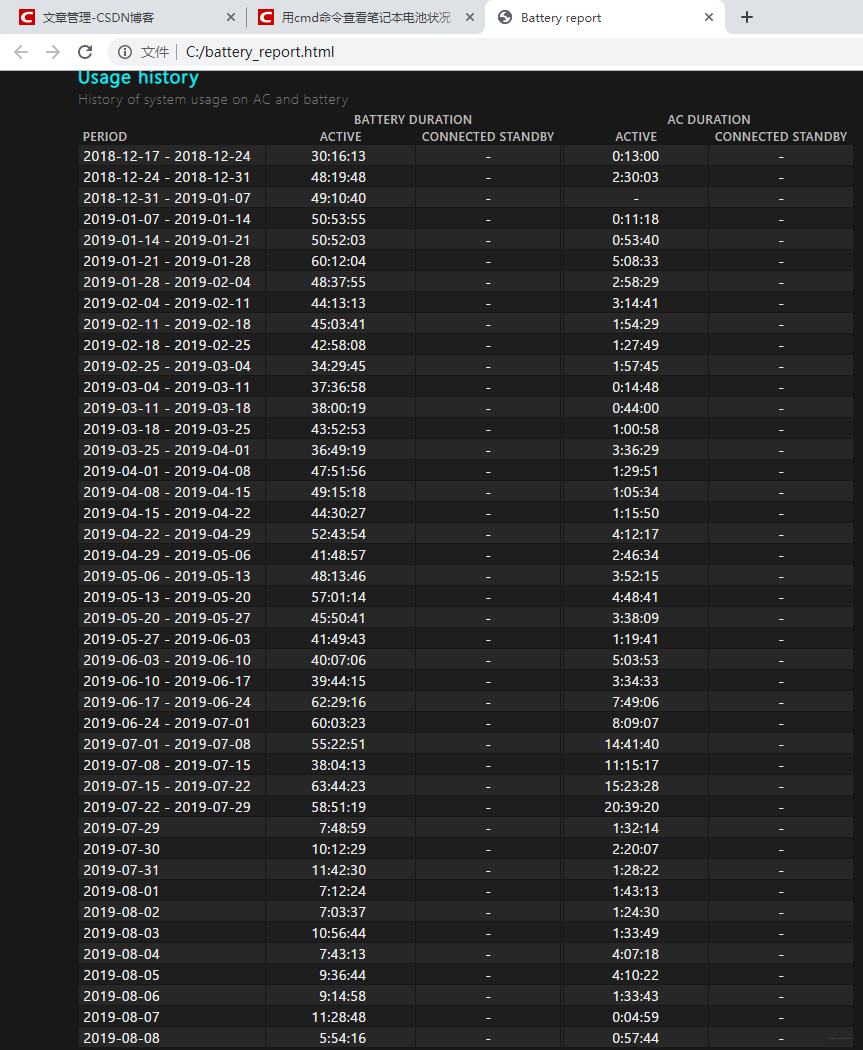
Task: Switch to the 用cmd命令查看笔记本电池状况 tab
Action: 365,17
